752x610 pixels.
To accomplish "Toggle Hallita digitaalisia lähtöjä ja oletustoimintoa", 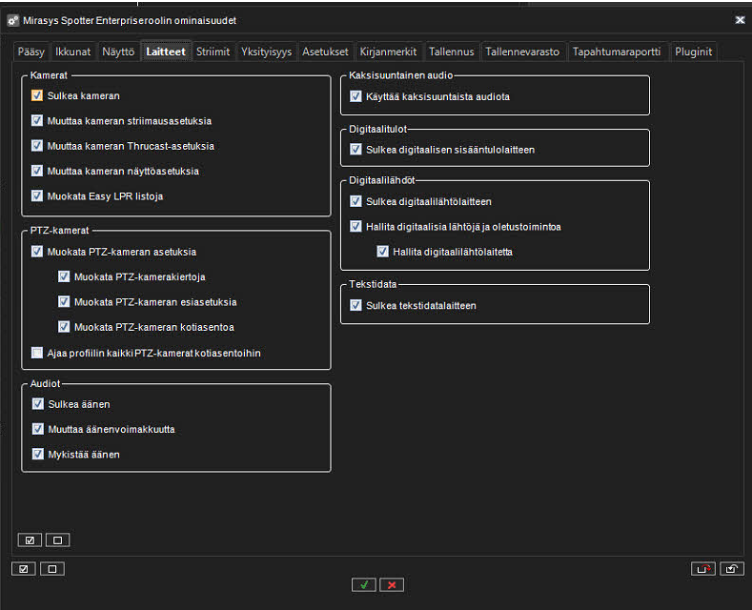I will (x=356, y=226).
